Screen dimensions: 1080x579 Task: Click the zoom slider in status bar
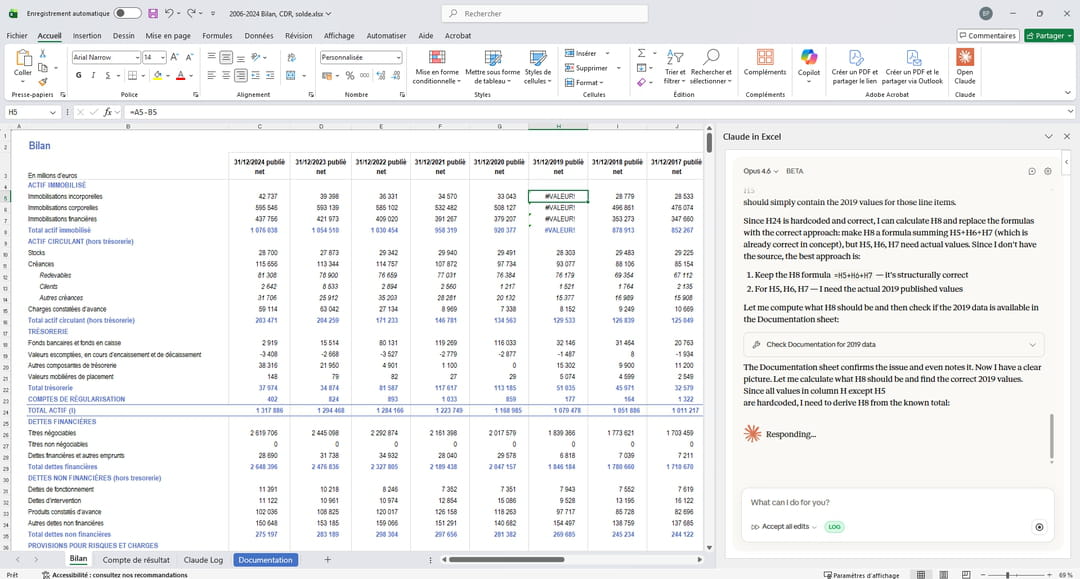click(1007, 575)
